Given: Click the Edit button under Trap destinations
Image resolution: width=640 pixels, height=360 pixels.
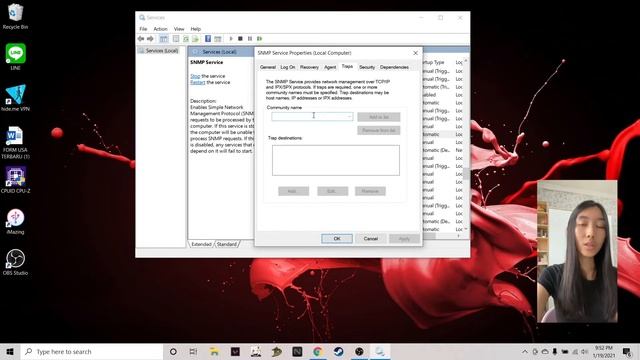Looking at the screenshot, I should (333, 191).
